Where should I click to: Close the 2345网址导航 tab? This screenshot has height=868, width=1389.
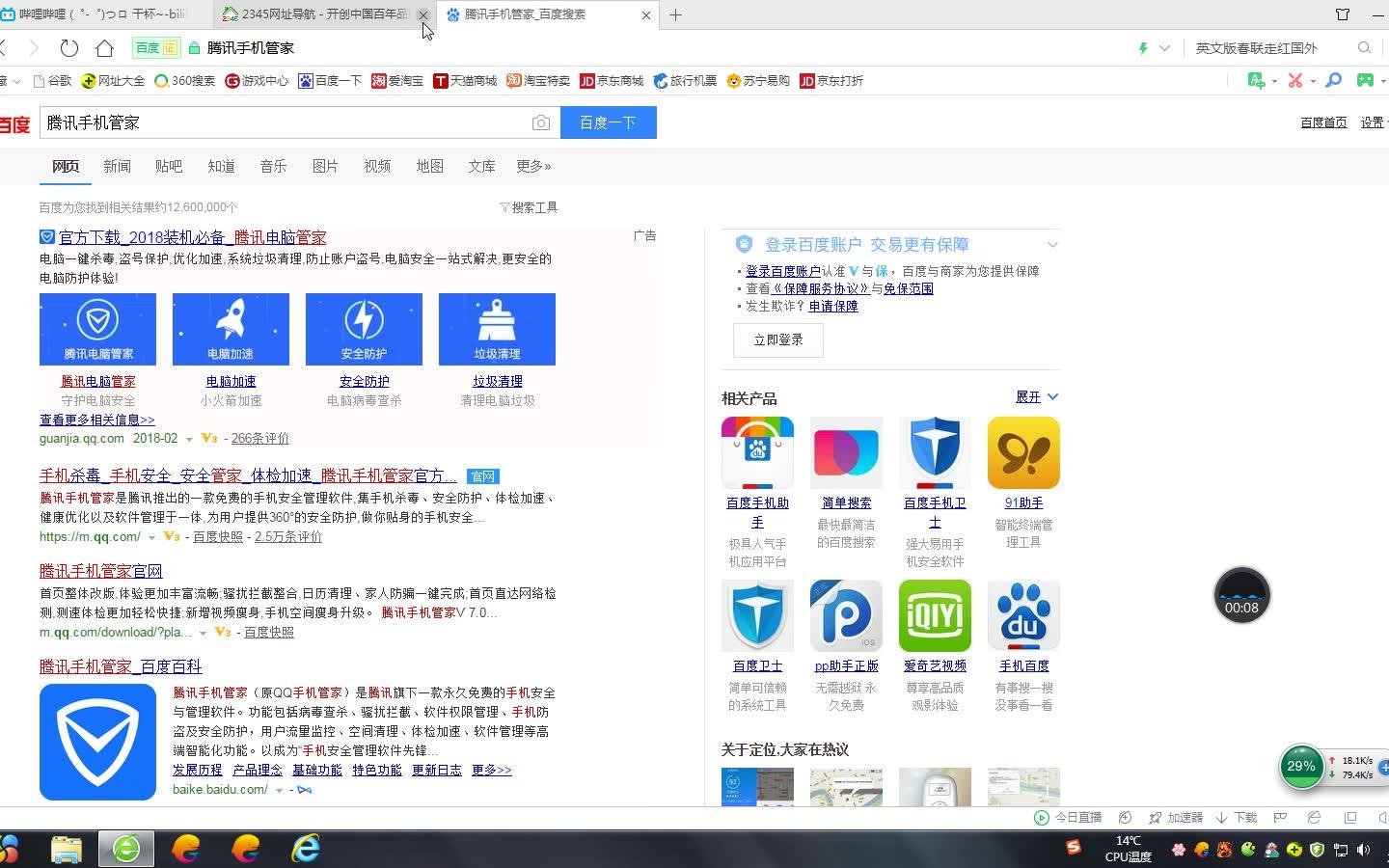pos(423,14)
